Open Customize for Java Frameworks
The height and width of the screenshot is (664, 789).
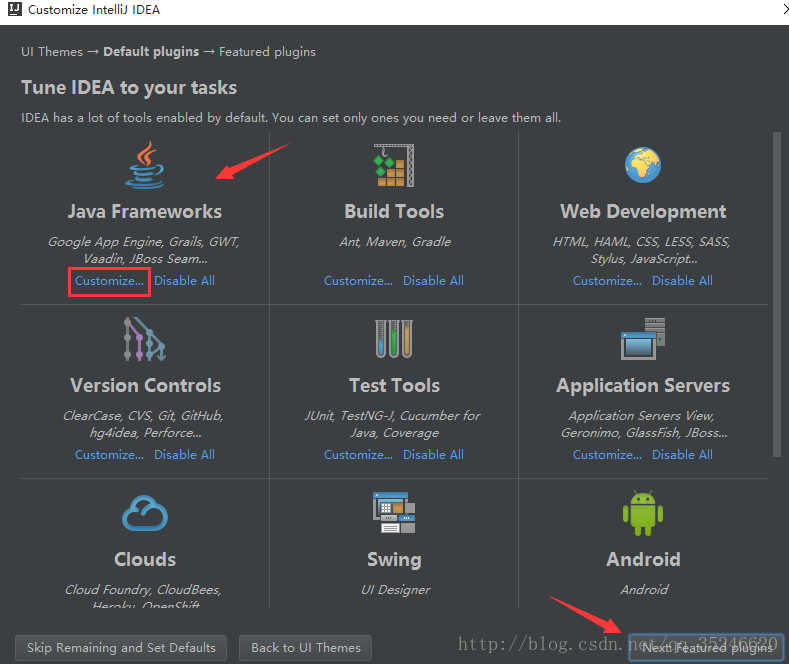pos(109,281)
